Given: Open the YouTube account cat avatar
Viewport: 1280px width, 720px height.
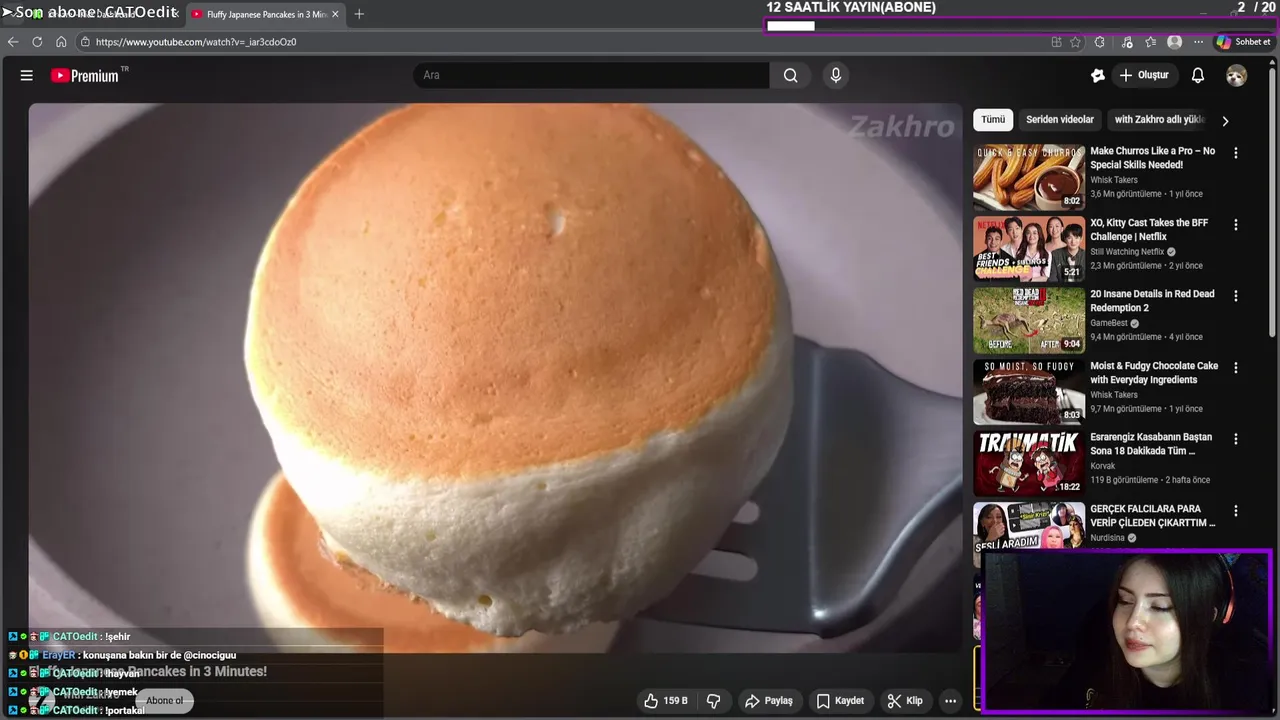Looking at the screenshot, I should point(1237,75).
